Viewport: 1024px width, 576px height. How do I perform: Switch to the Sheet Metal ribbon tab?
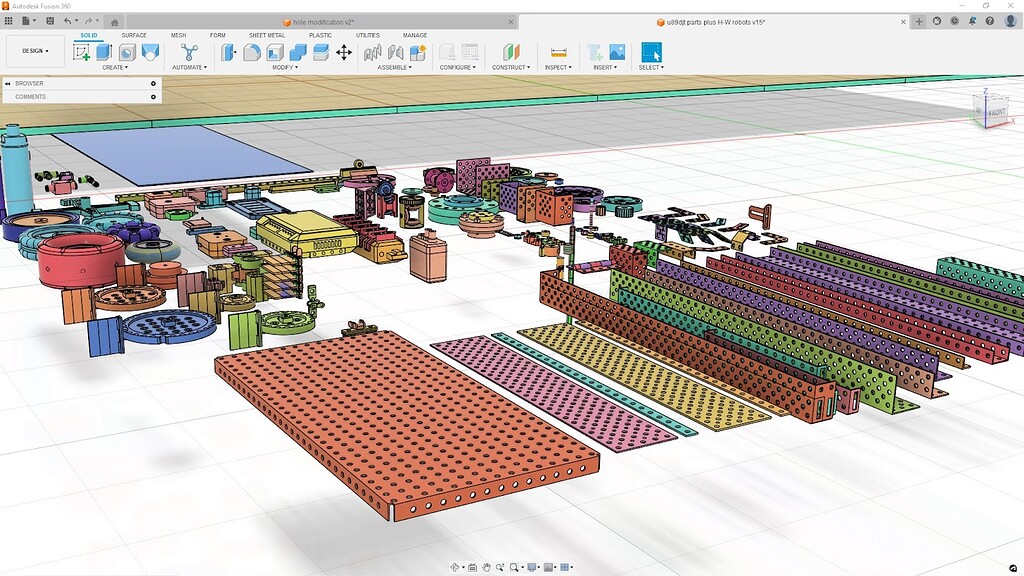(x=264, y=34)
